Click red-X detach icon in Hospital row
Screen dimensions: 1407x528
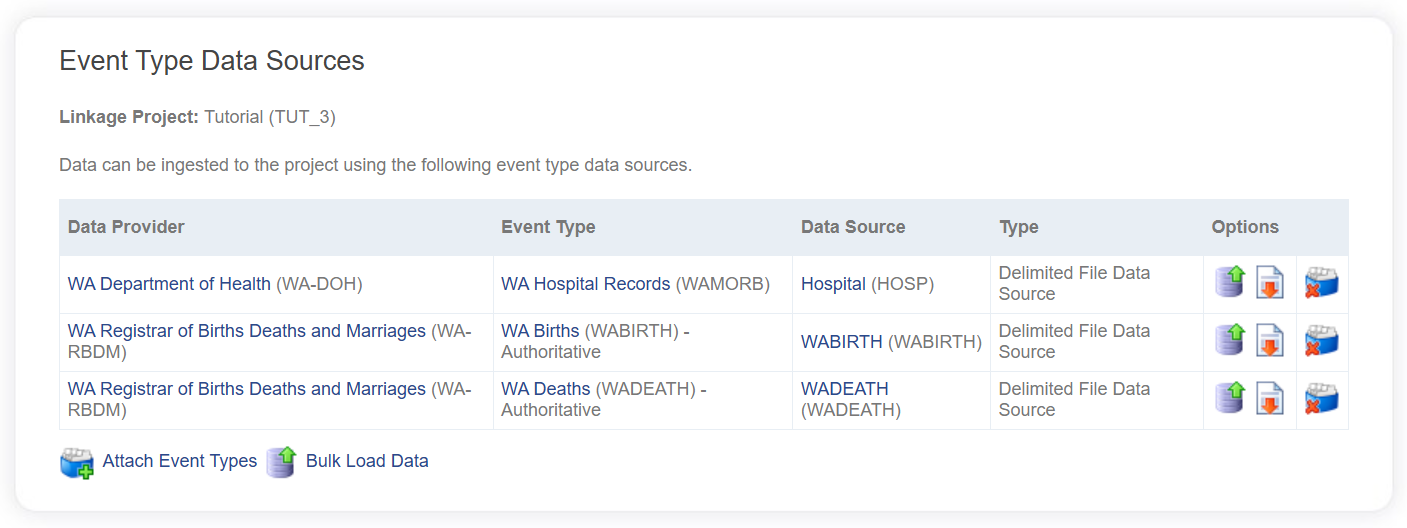(1321, 283)
